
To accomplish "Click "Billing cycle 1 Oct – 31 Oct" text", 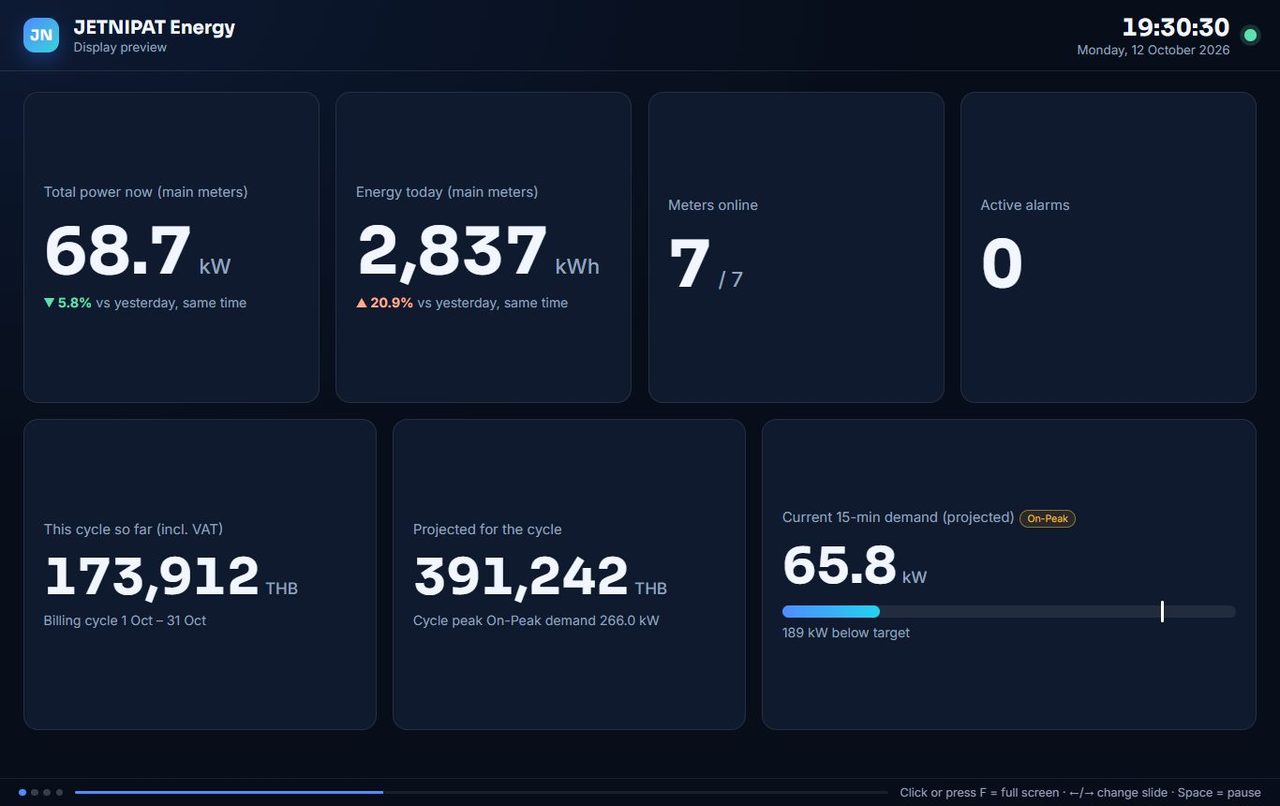I will tap(125, 621).
